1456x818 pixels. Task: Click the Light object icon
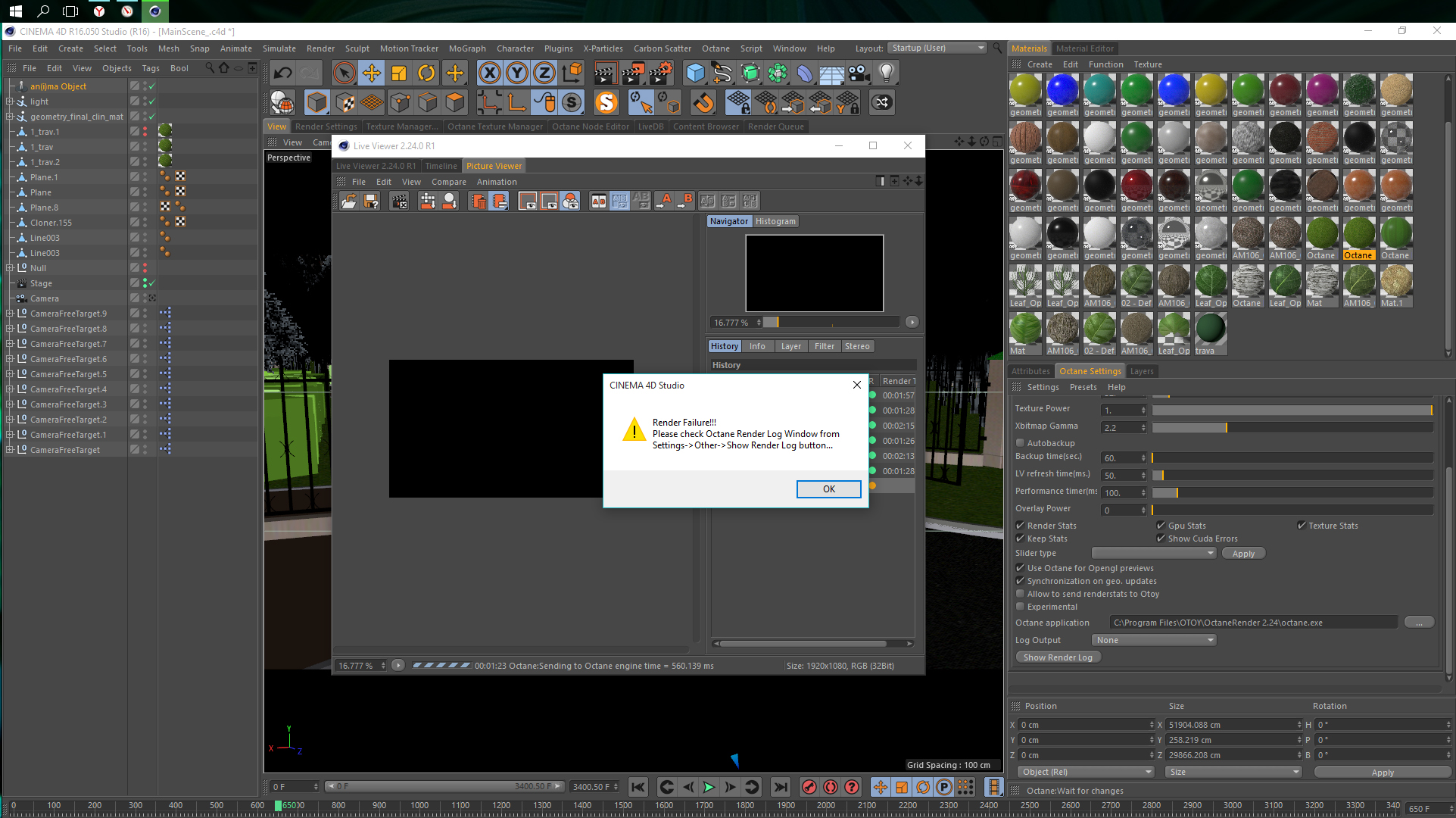887,73
